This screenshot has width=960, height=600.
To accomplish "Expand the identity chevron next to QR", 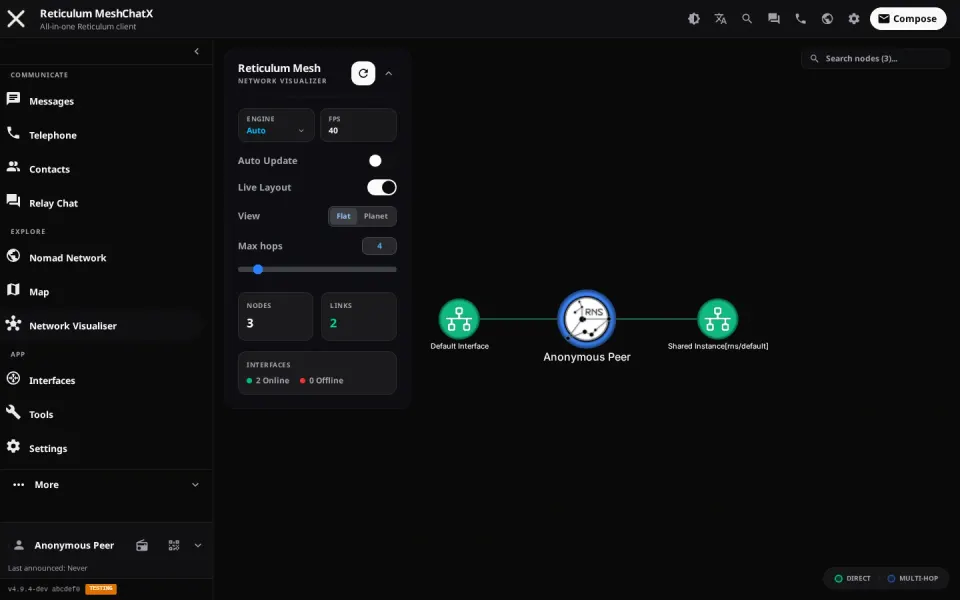I will [198, 546].
